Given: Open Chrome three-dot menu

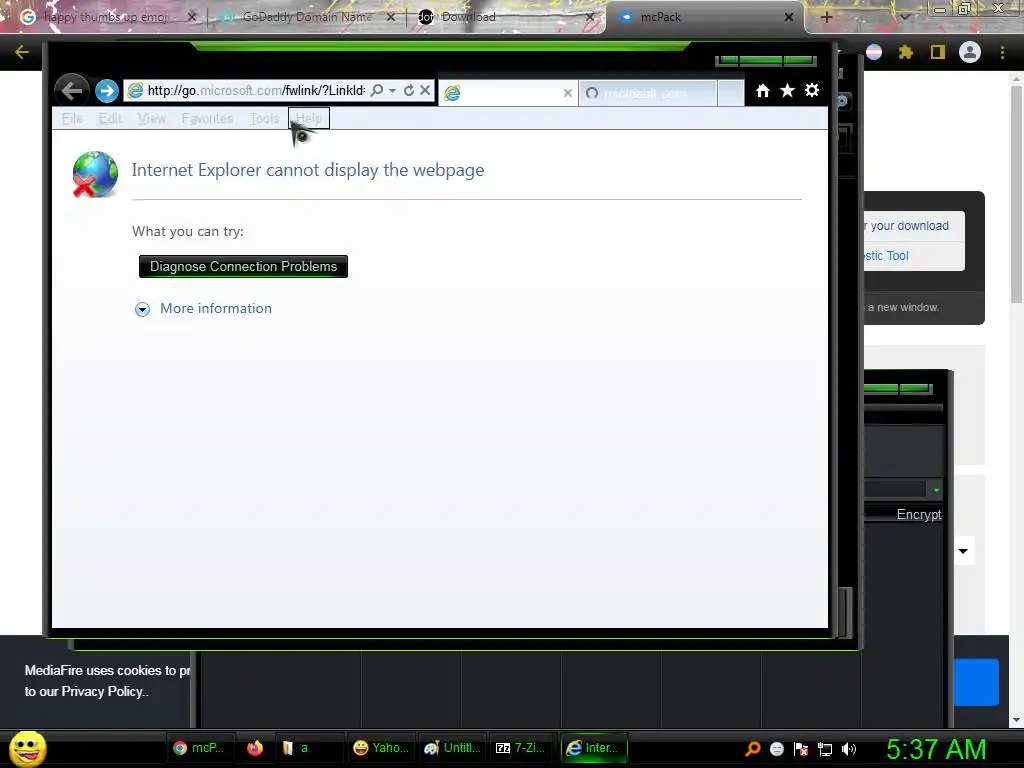Looking at the screenshot, I should click(x=1002, y=52).
